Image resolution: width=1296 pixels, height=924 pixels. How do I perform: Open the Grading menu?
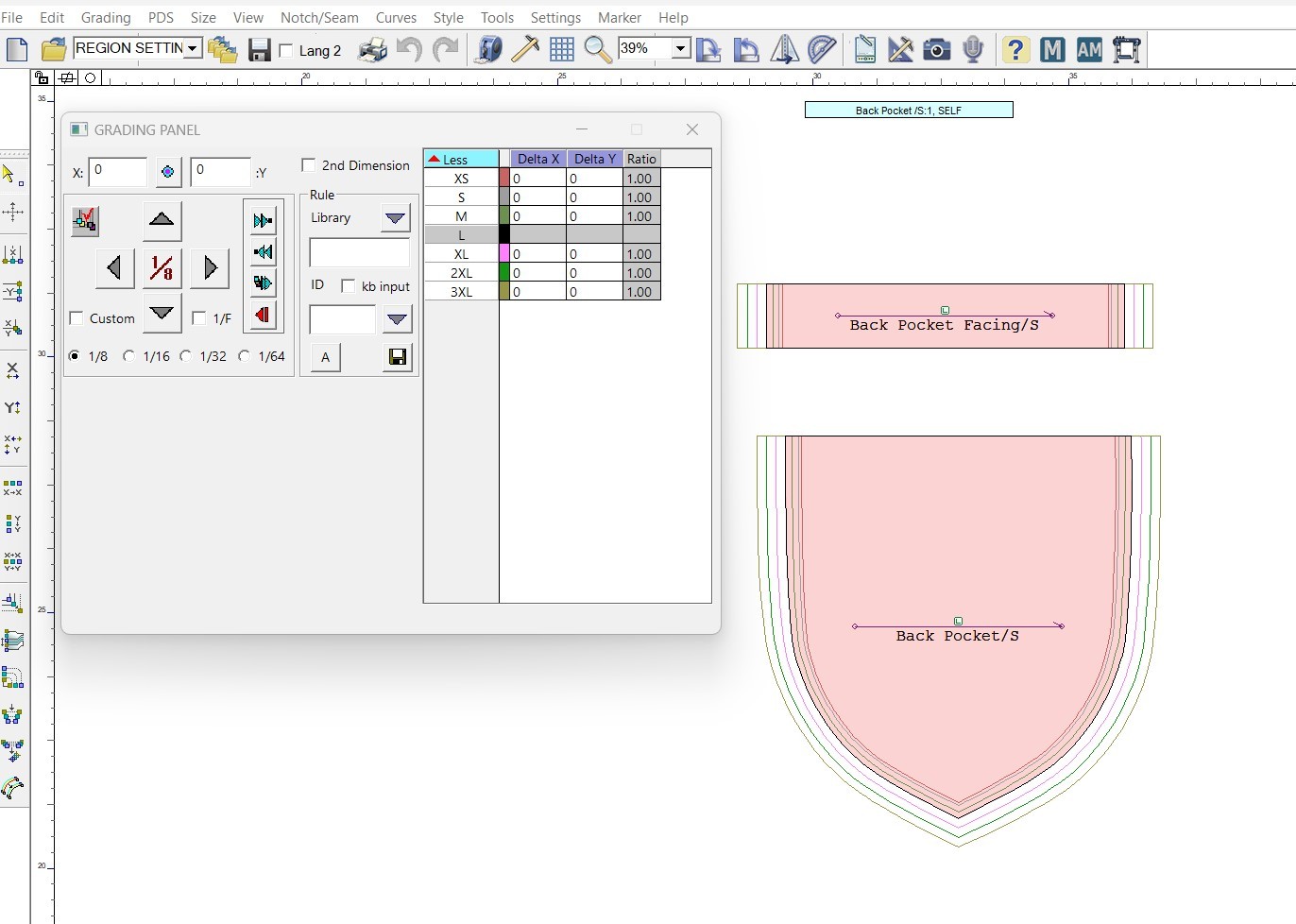pos(106,18)
